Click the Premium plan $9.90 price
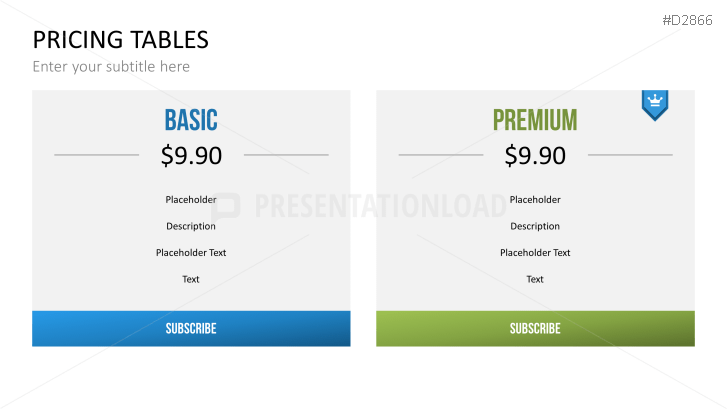Image resolution: width=727 pixels, height=409 pixels. [535, 155]
